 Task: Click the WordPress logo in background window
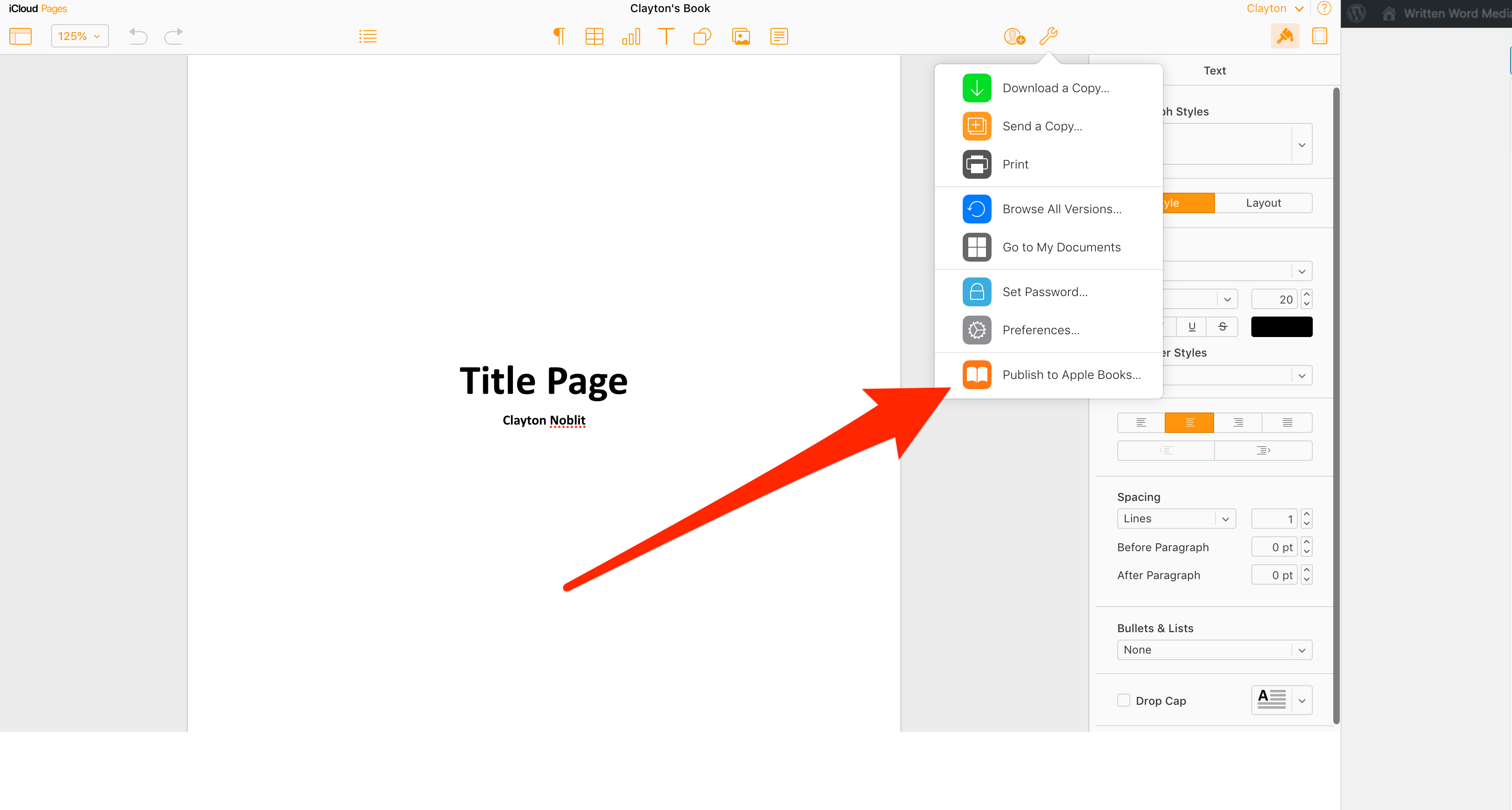1357,13
